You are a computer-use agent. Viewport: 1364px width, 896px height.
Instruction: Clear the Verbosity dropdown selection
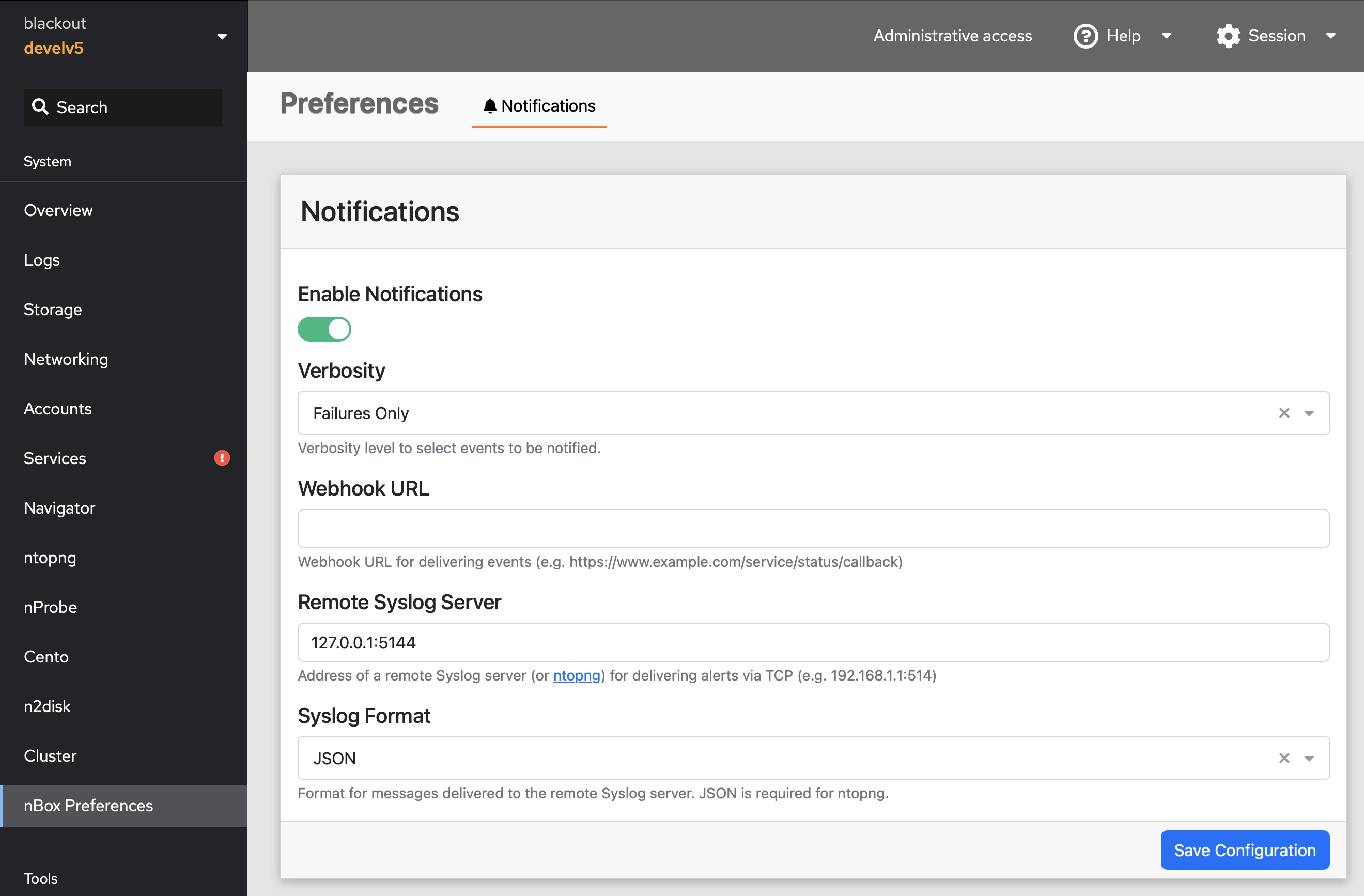tap(1284, 412)
